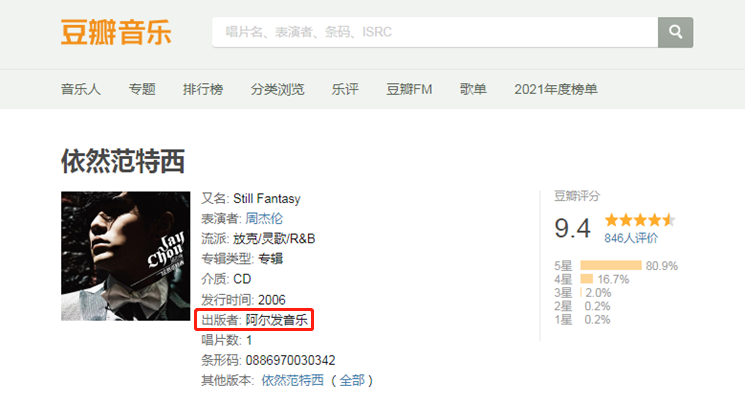Open the 音乐人 navigation item
The image size is (745, 405).
(x=81, y=89)
